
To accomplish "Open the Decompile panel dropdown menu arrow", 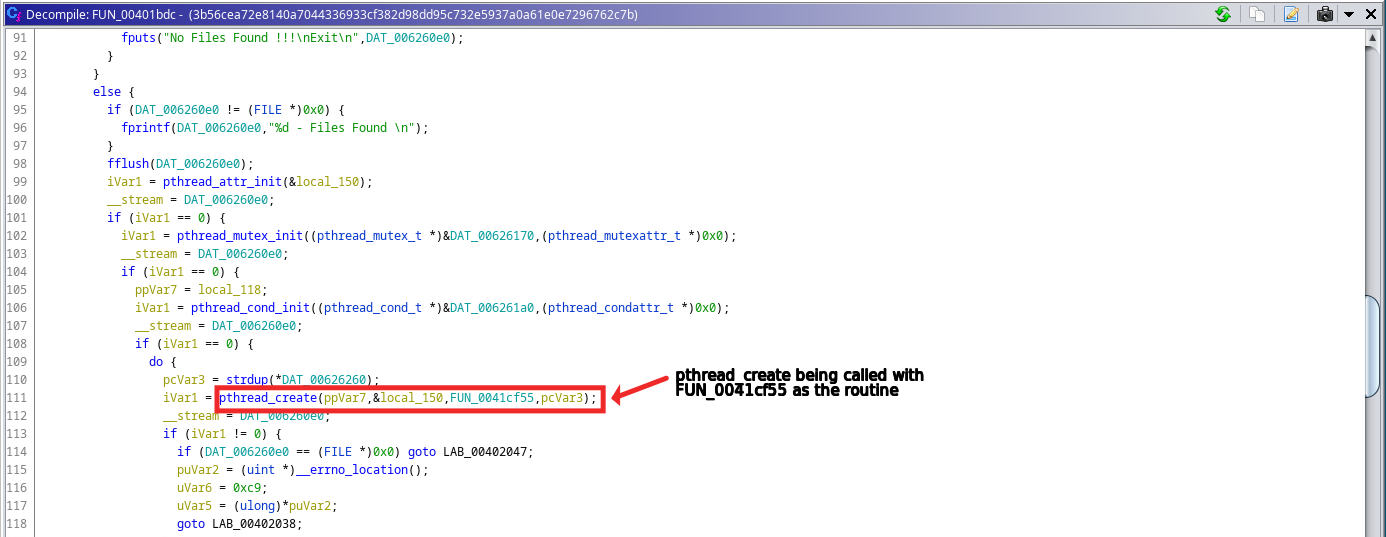I will (x=1349, y=15).
